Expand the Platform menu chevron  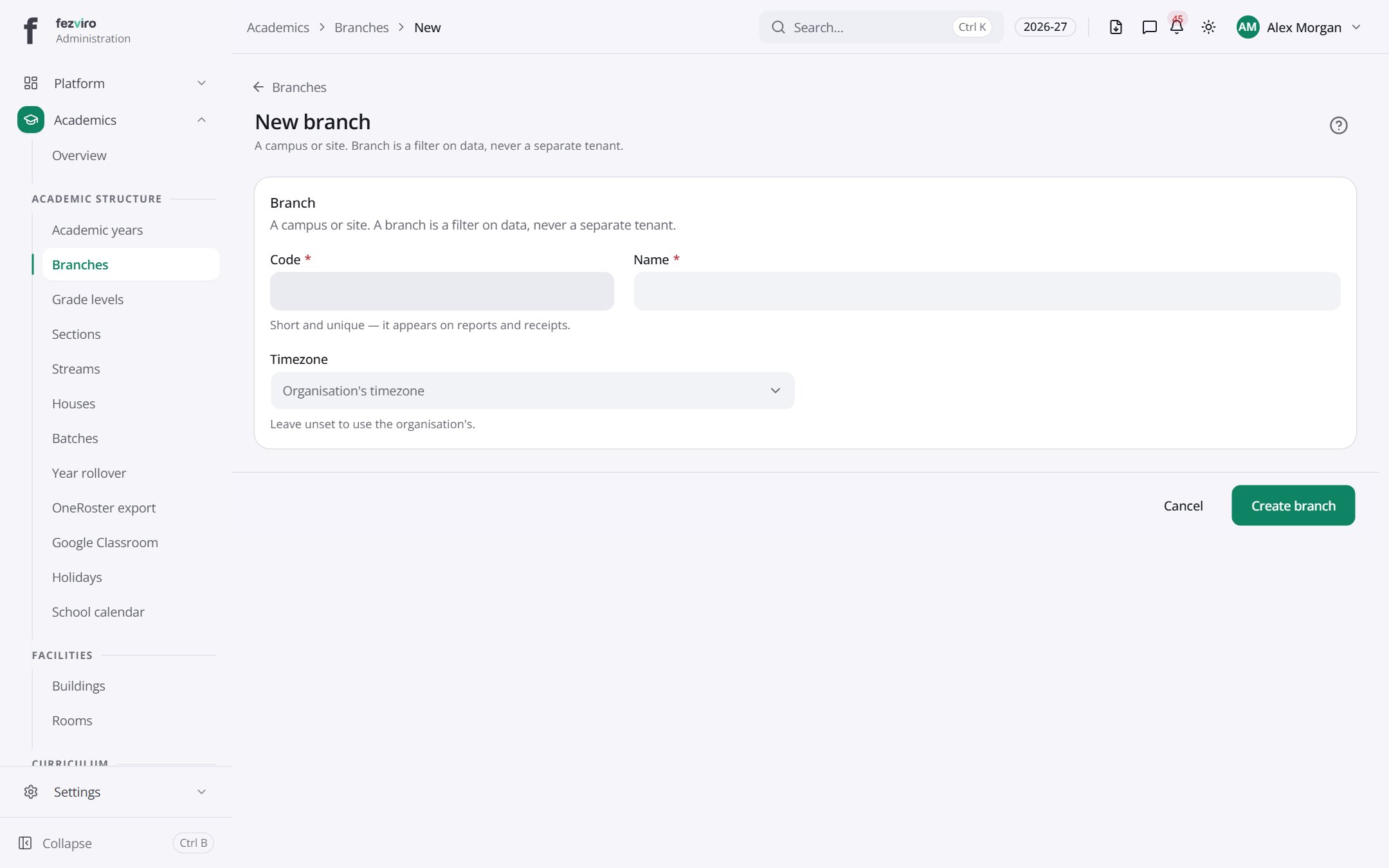coord(201,83)
